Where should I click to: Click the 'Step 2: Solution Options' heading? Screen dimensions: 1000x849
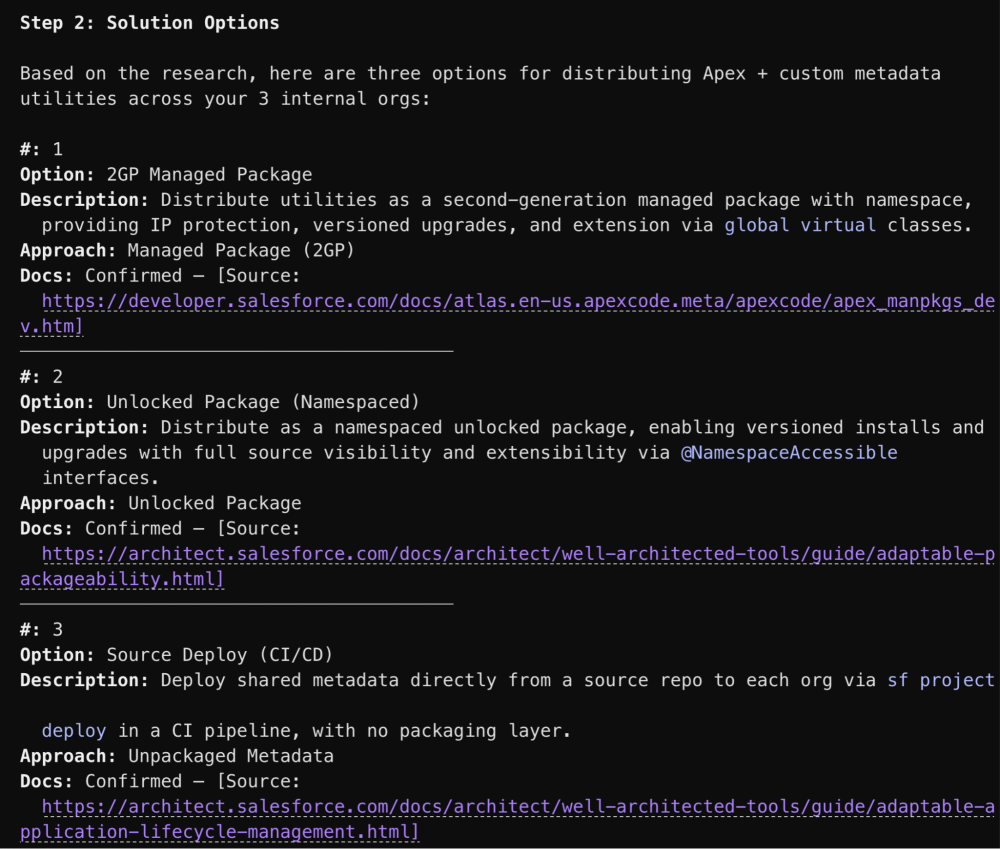(149, 23)
